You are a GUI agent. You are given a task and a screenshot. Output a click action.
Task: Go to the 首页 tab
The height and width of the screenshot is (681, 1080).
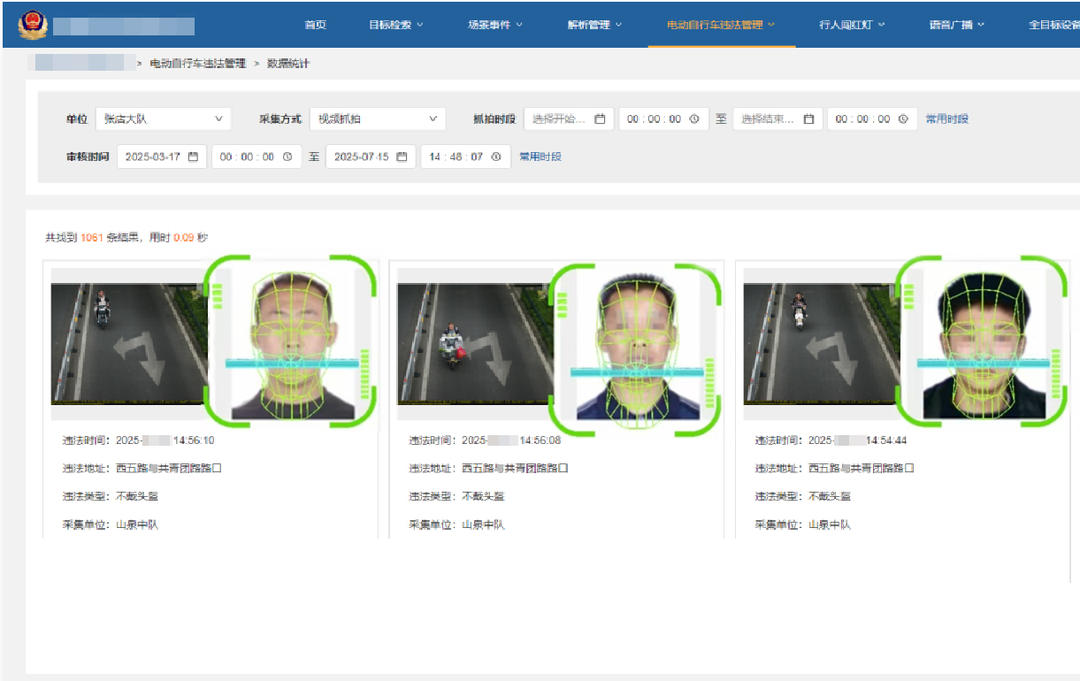[315, 25]
